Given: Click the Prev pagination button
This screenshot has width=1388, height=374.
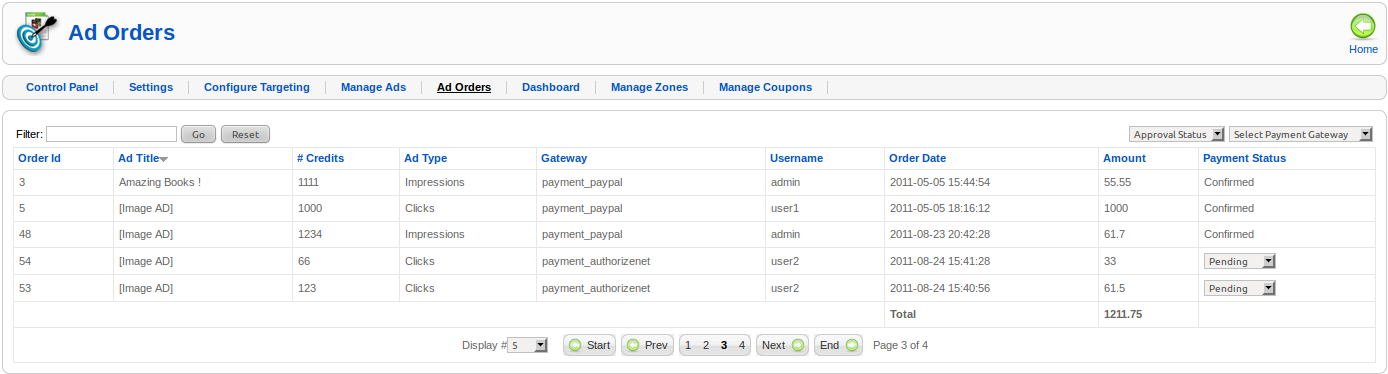Looking at the screenshot, I should pos(647,345).
